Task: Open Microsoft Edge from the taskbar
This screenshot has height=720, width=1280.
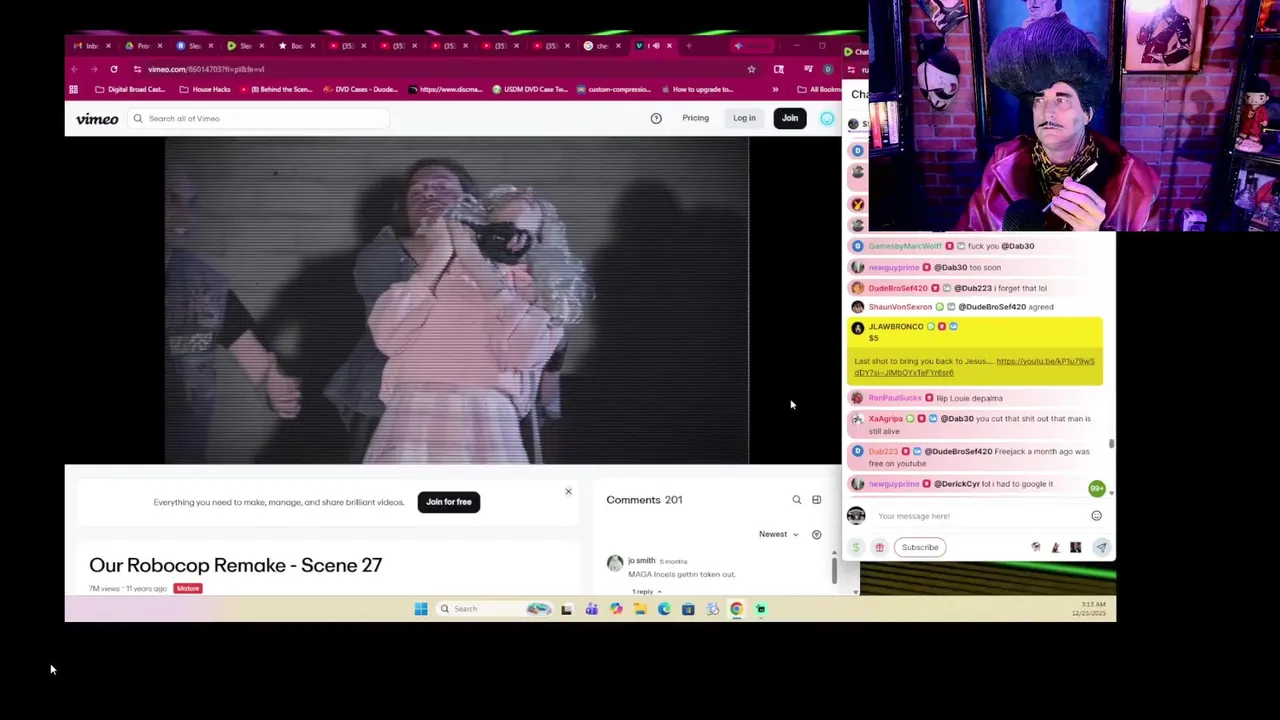Action: click(664, 608)
